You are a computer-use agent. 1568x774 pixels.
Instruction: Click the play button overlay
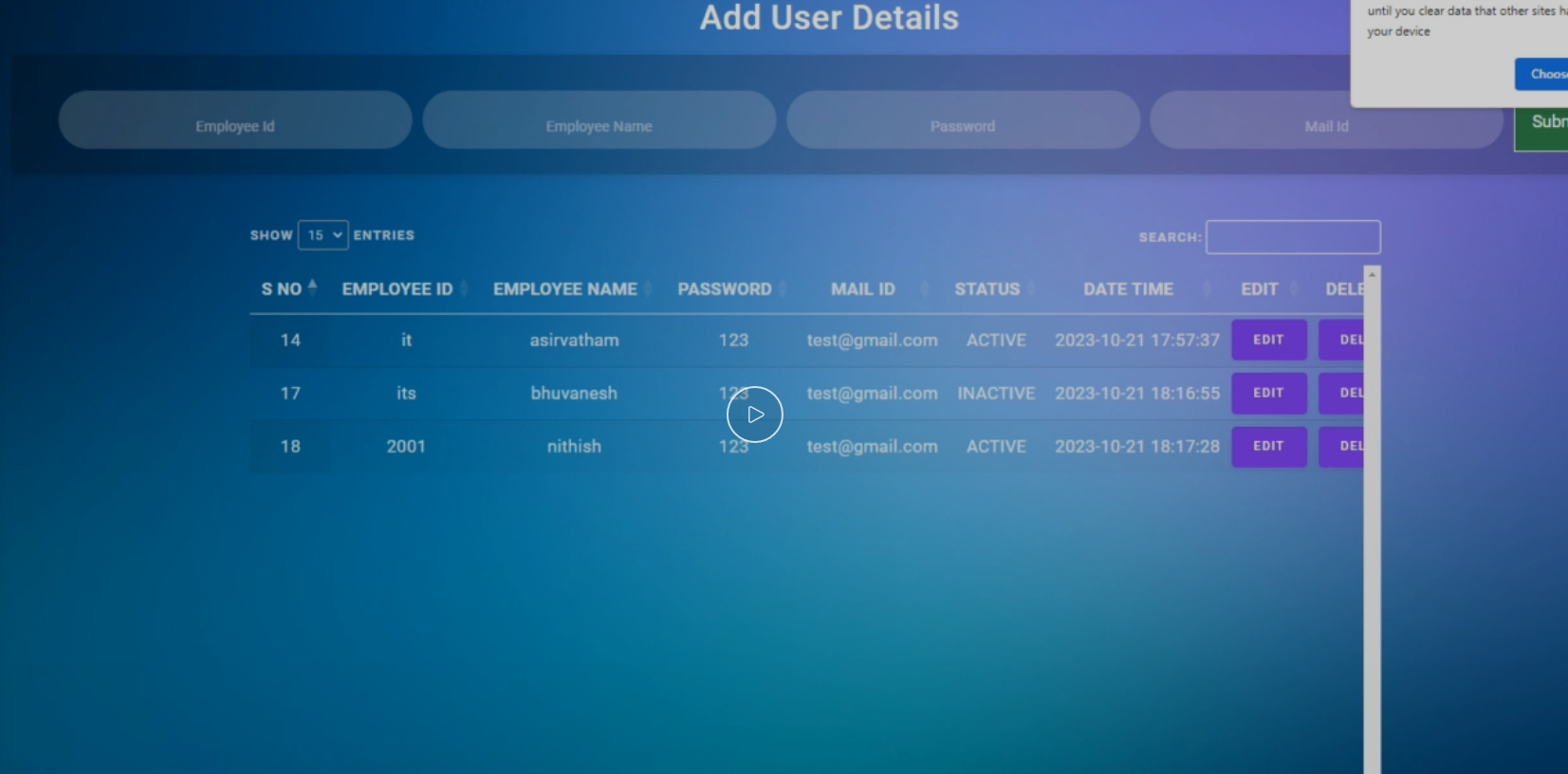pos(754,415)
